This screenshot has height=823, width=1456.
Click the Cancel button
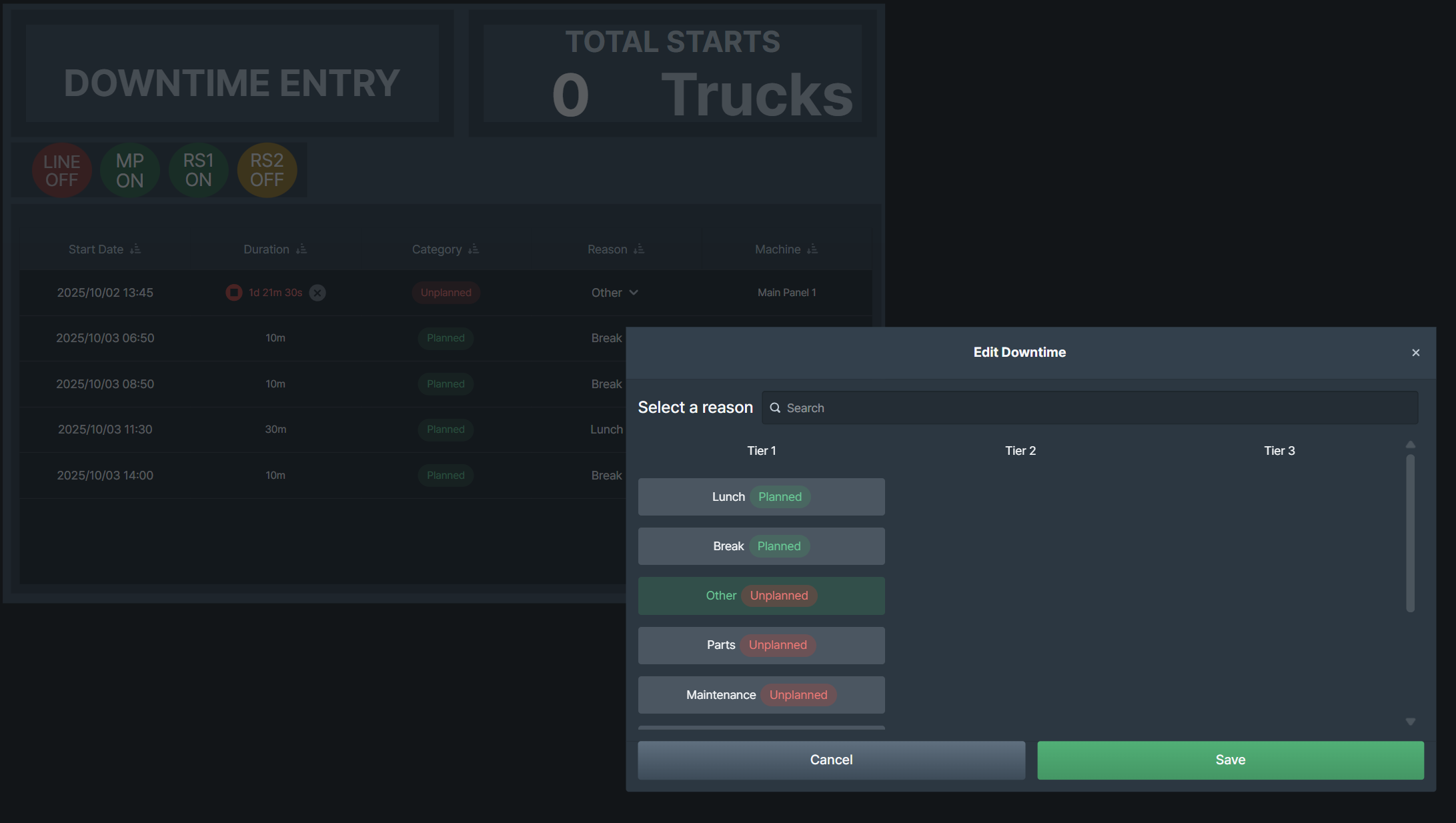tap(831, 760)
